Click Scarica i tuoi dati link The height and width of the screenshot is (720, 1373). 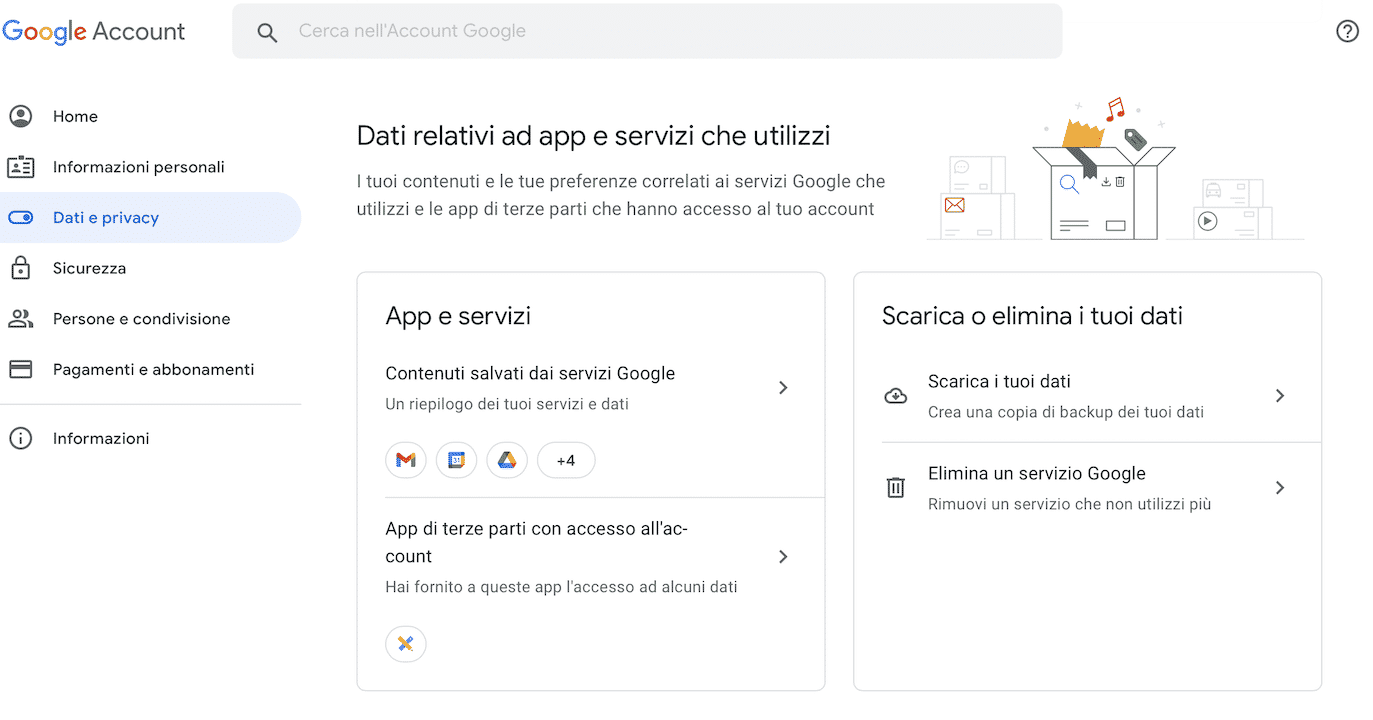point(999,381)
